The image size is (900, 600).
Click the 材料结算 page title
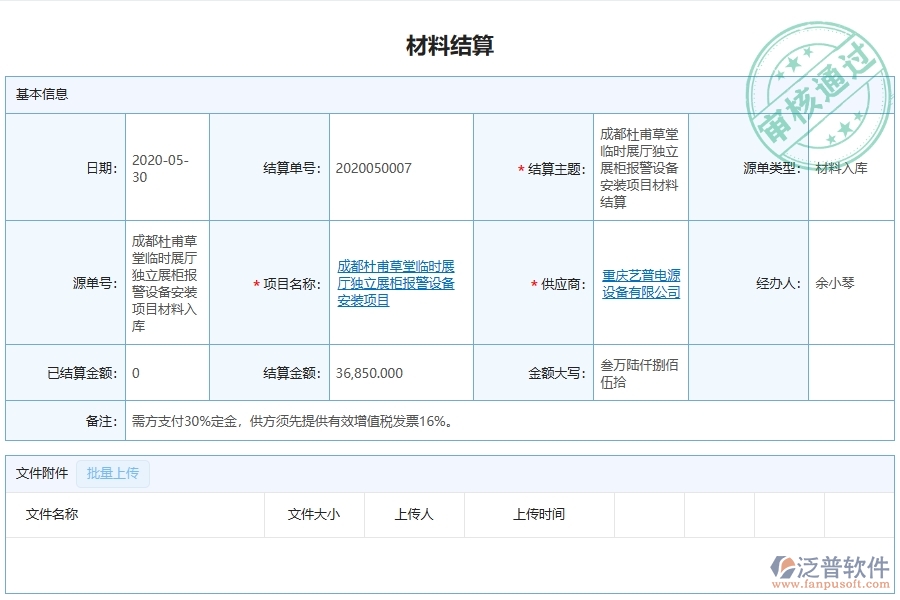click(x=452, y=42)
